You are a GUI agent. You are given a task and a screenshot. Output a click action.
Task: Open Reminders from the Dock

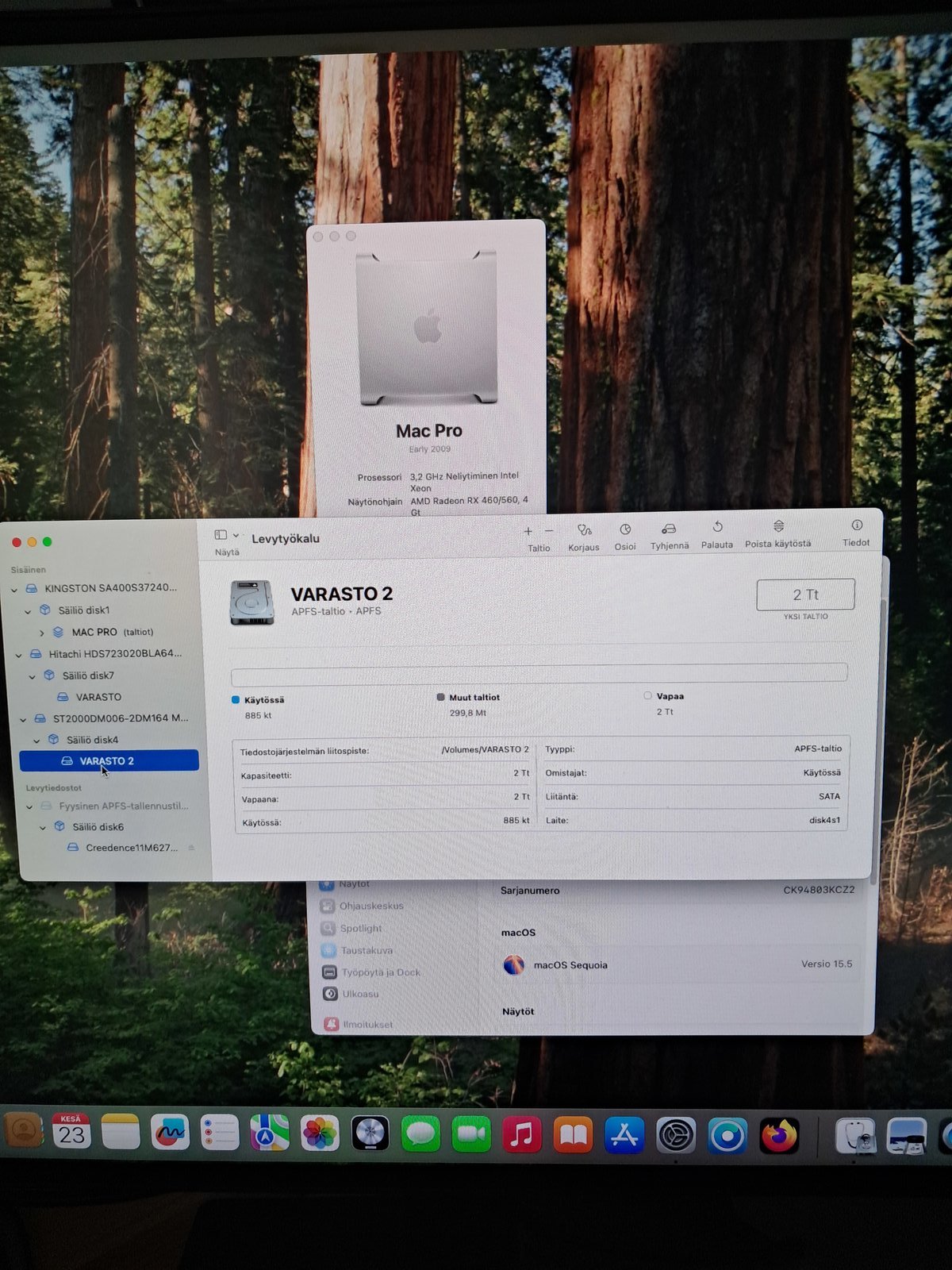tap(220, 1133)
